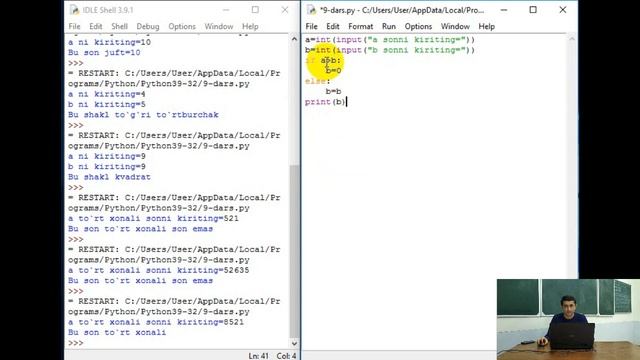The height and width of the screenshot is (360, 640).
Task: Click the 'else:' code line
Action: (318, 81)
